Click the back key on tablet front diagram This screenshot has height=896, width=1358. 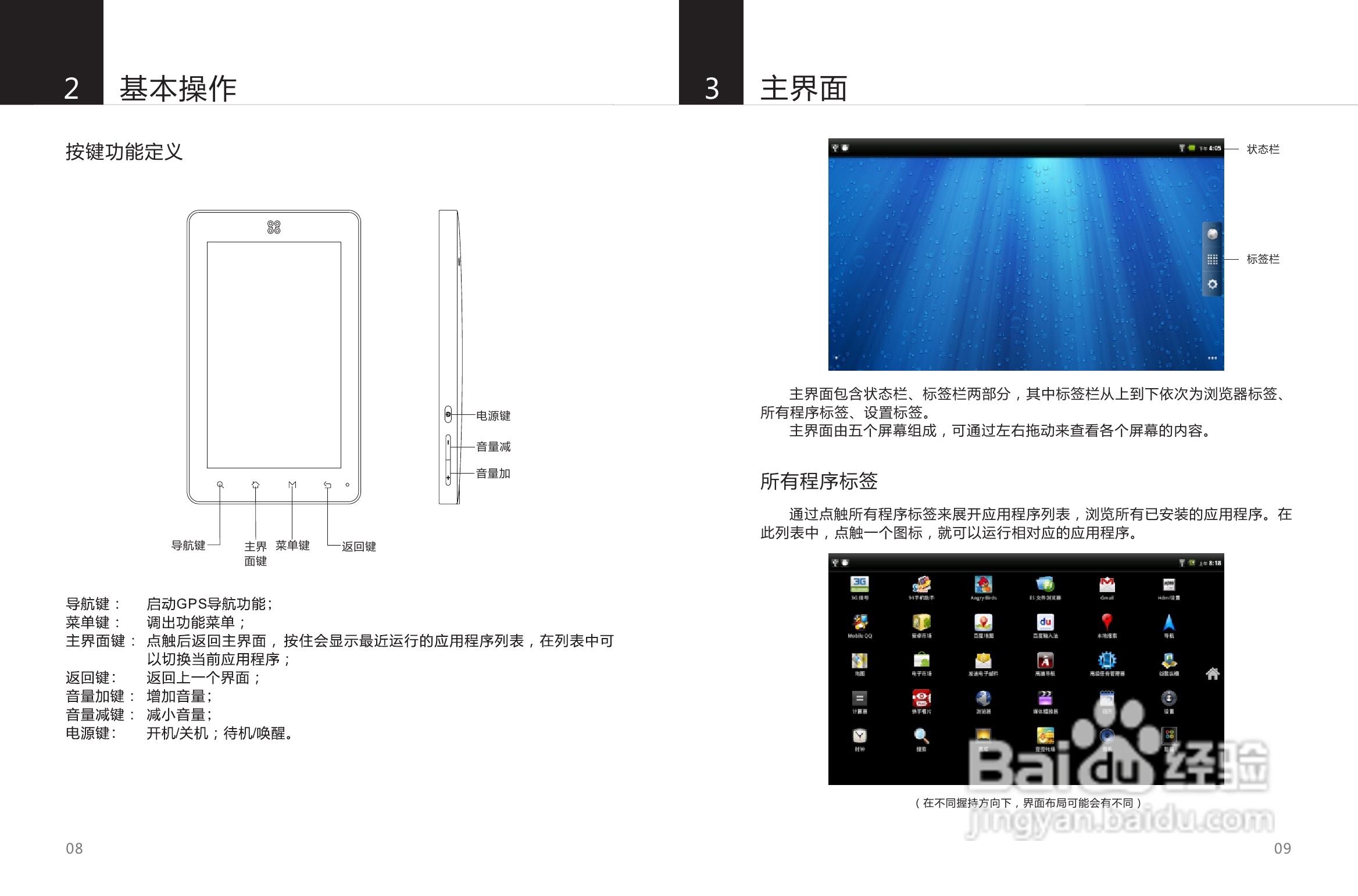[327, 485]
